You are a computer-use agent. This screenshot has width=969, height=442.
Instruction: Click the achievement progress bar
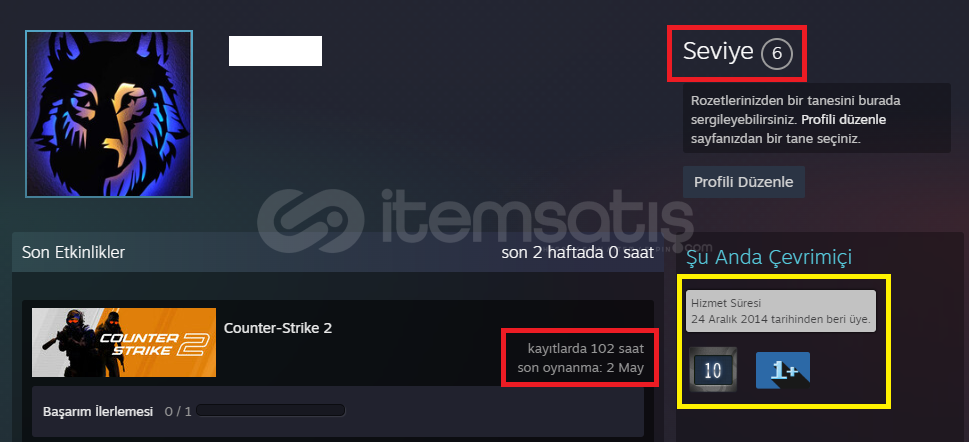(271, 410)
